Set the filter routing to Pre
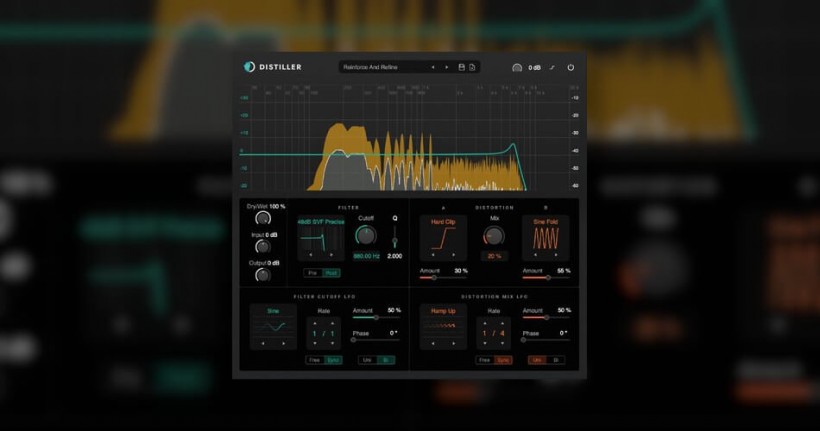The image size is (820, 431). tap(313, 272)
